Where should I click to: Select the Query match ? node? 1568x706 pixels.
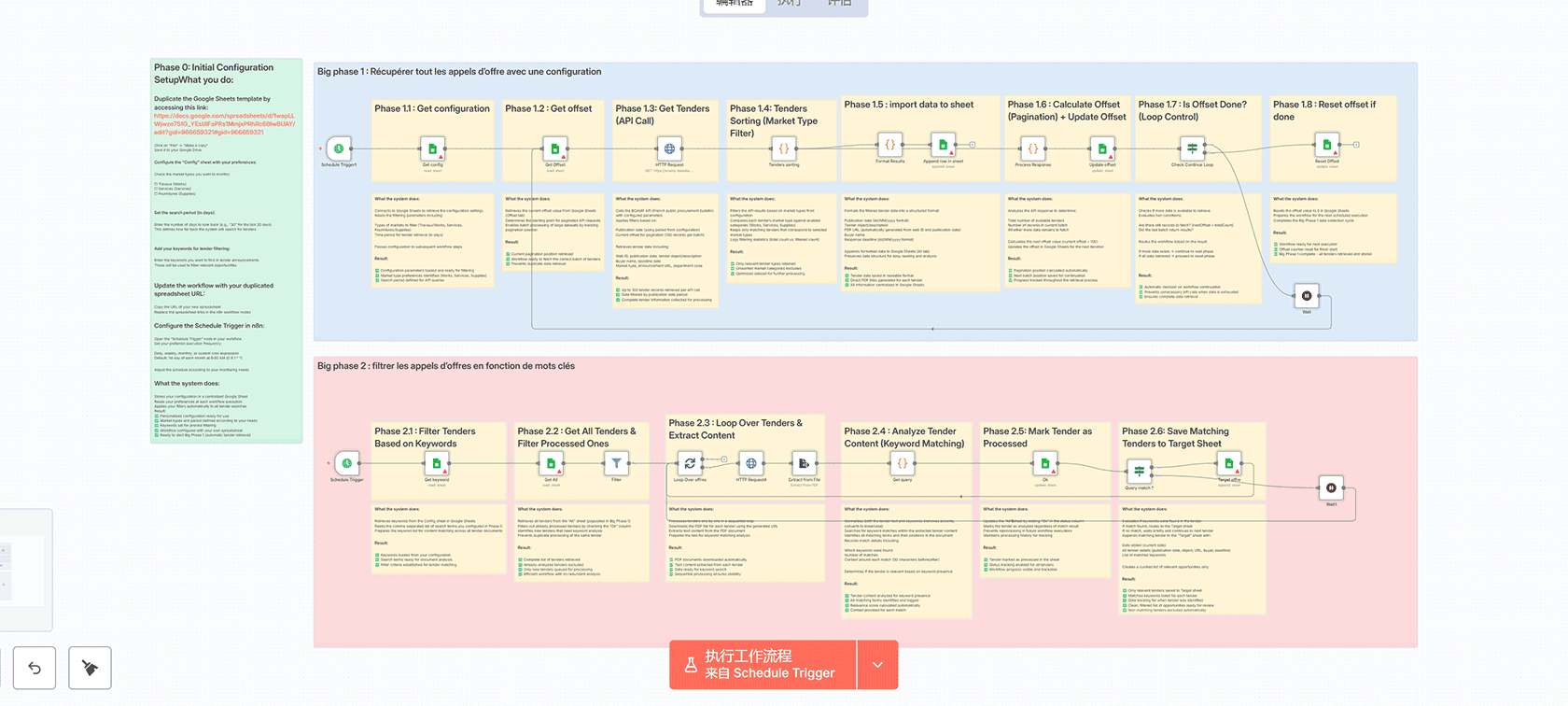(x=1139, y=472)
